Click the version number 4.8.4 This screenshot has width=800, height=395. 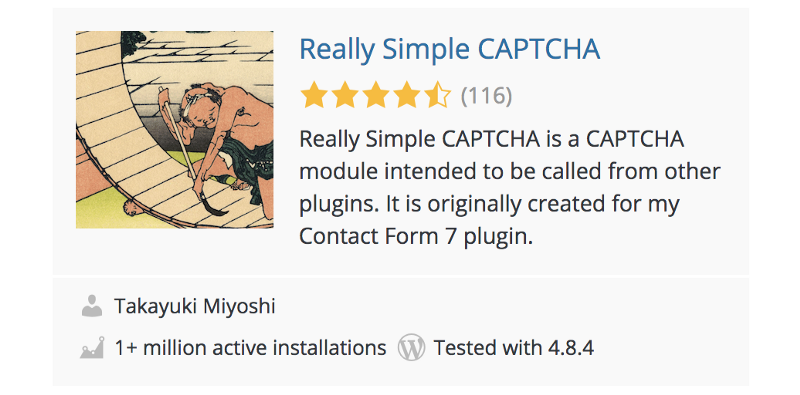click(571, 348)
